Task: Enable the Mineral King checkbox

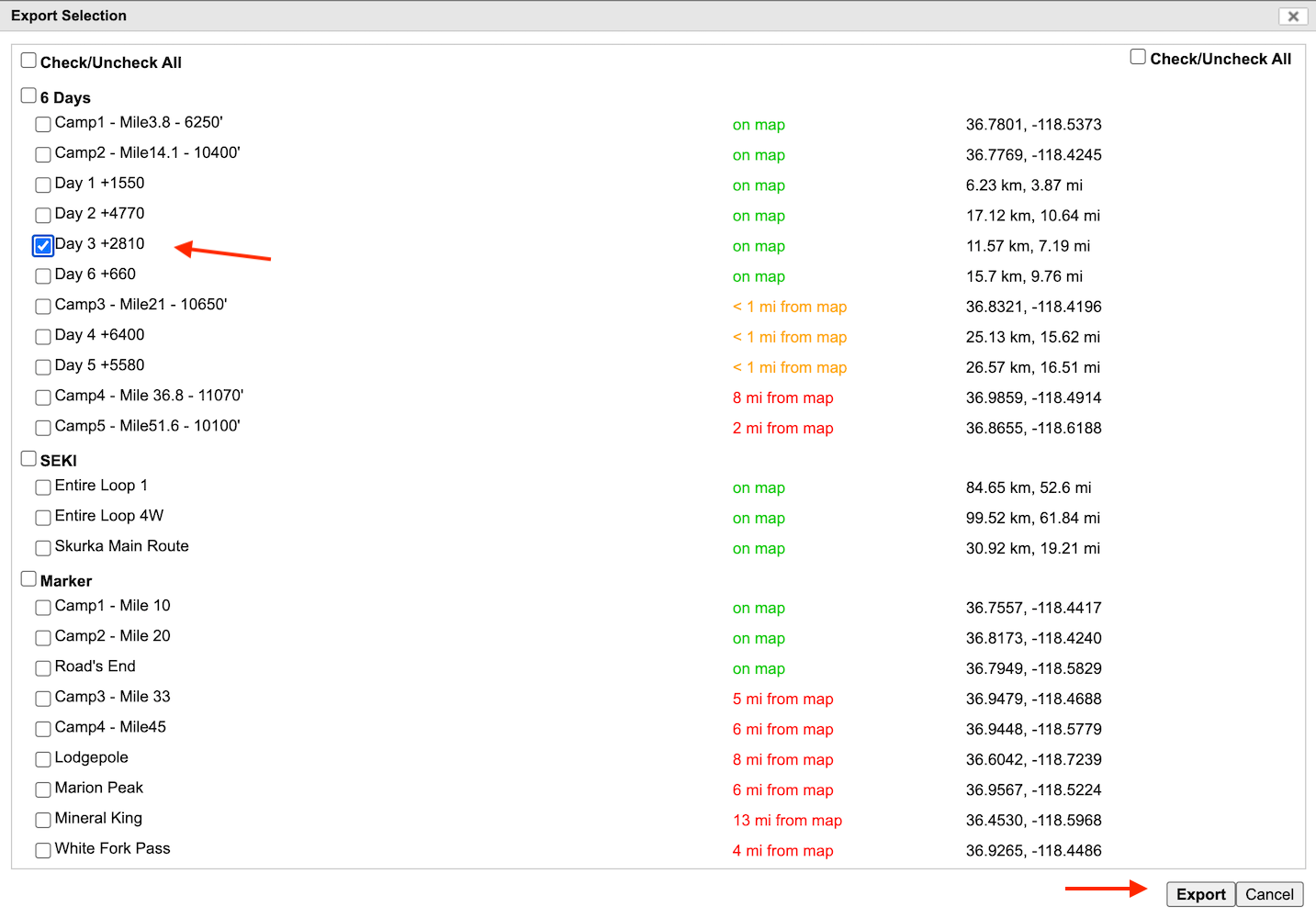Action: [x=42, y=820]
